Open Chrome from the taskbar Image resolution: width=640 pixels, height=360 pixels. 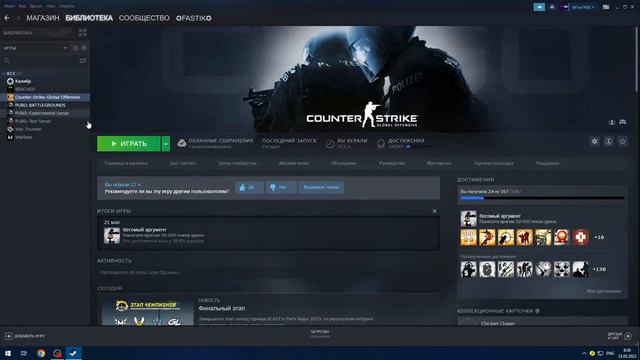tap(41, 353)
